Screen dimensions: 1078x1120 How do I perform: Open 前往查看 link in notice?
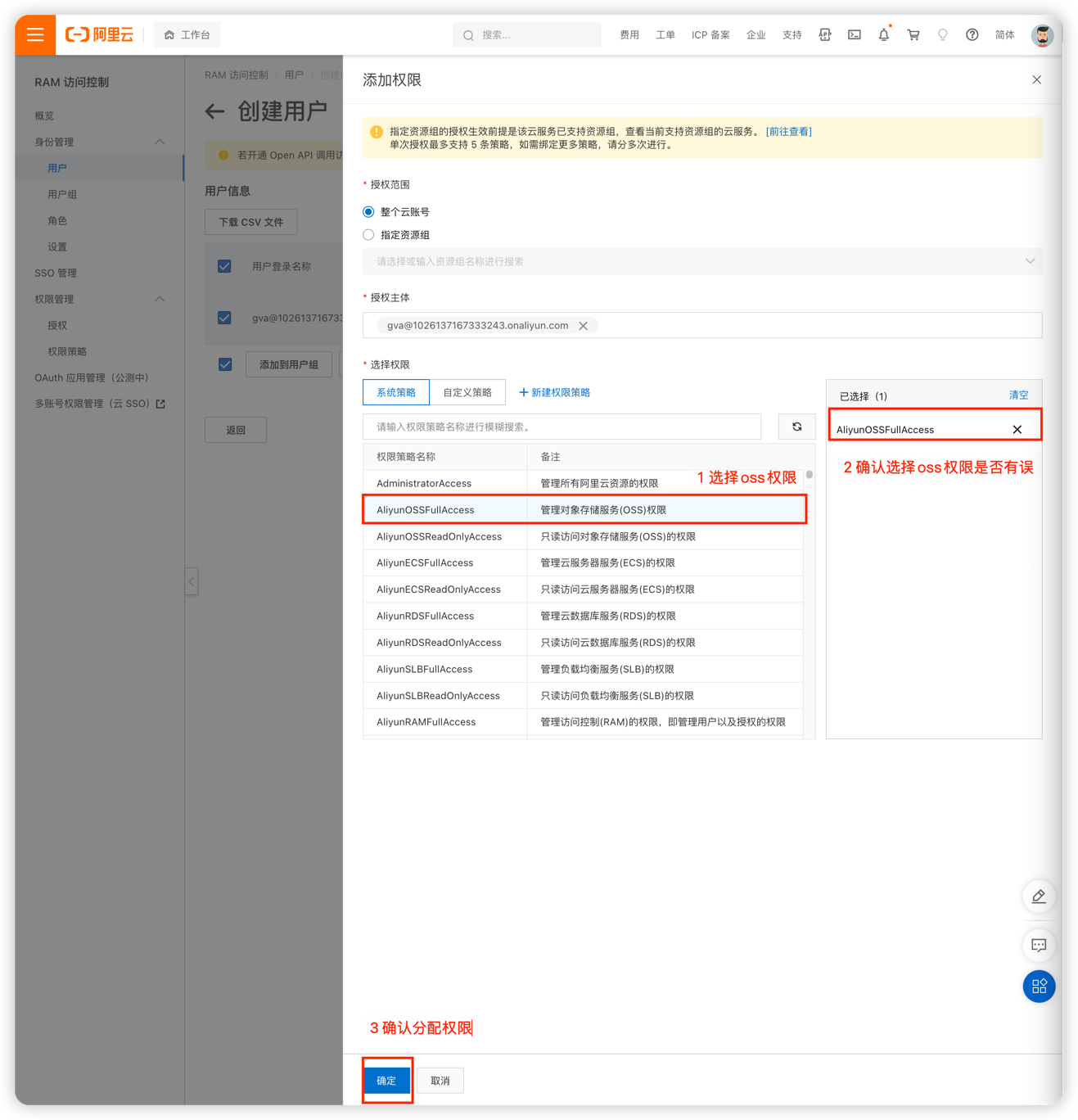(x=788, y=131)
